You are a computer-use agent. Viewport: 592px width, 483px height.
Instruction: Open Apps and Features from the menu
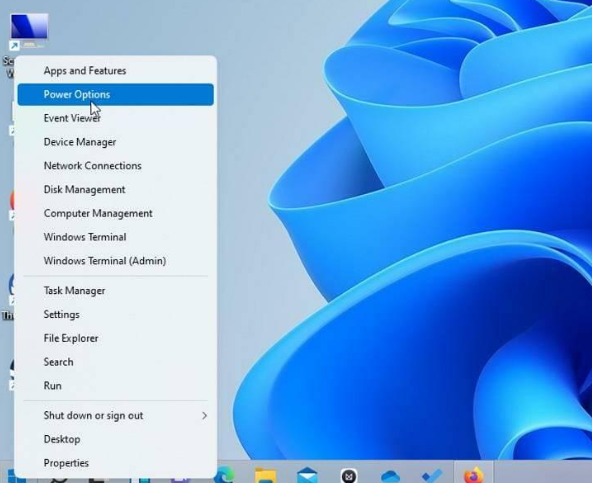116,71
